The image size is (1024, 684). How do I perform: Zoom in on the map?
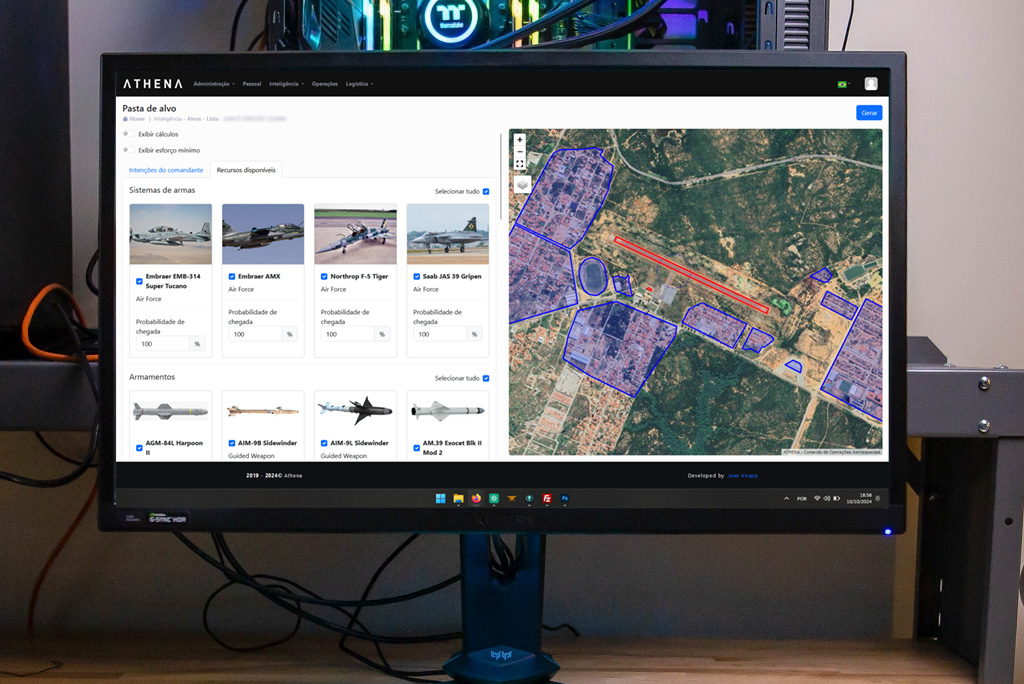pyautogui.click(x=520, y=140)
